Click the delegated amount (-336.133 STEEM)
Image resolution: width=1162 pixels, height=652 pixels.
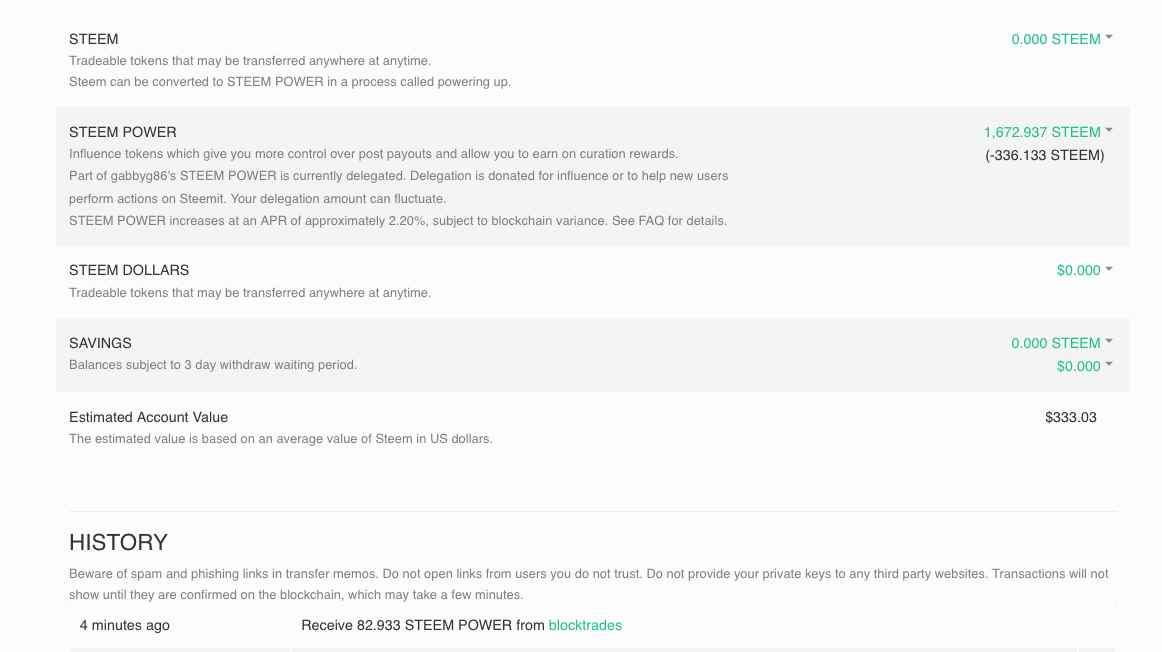coord(1044,155)
